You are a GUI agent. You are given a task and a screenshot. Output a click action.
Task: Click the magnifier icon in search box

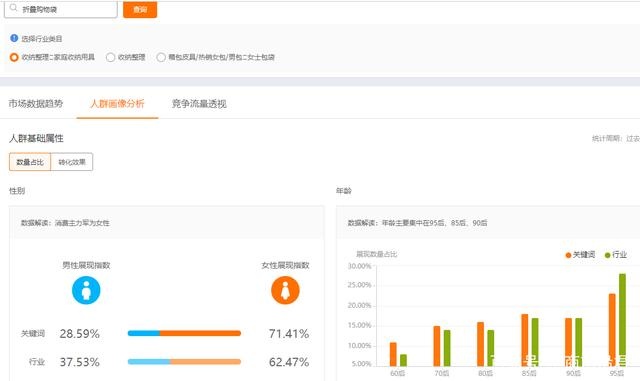click(x=13, y=8)
